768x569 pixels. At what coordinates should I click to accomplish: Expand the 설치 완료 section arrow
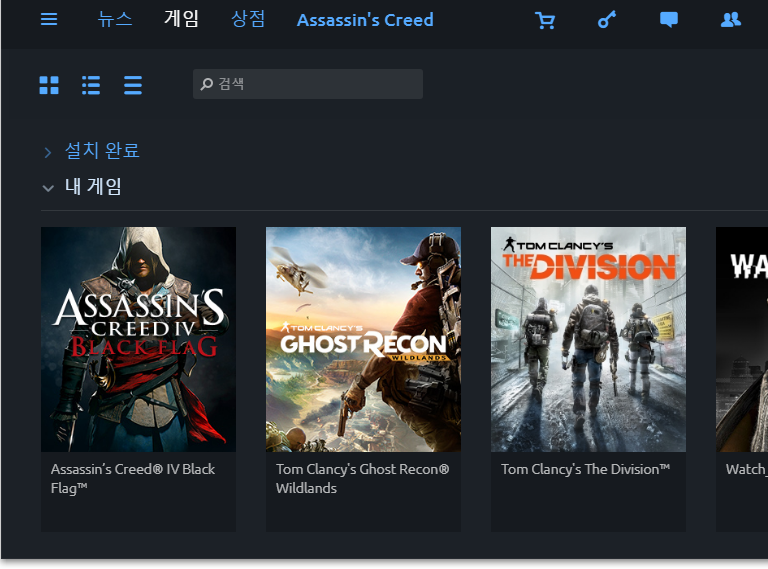click(x=48, y=152)
